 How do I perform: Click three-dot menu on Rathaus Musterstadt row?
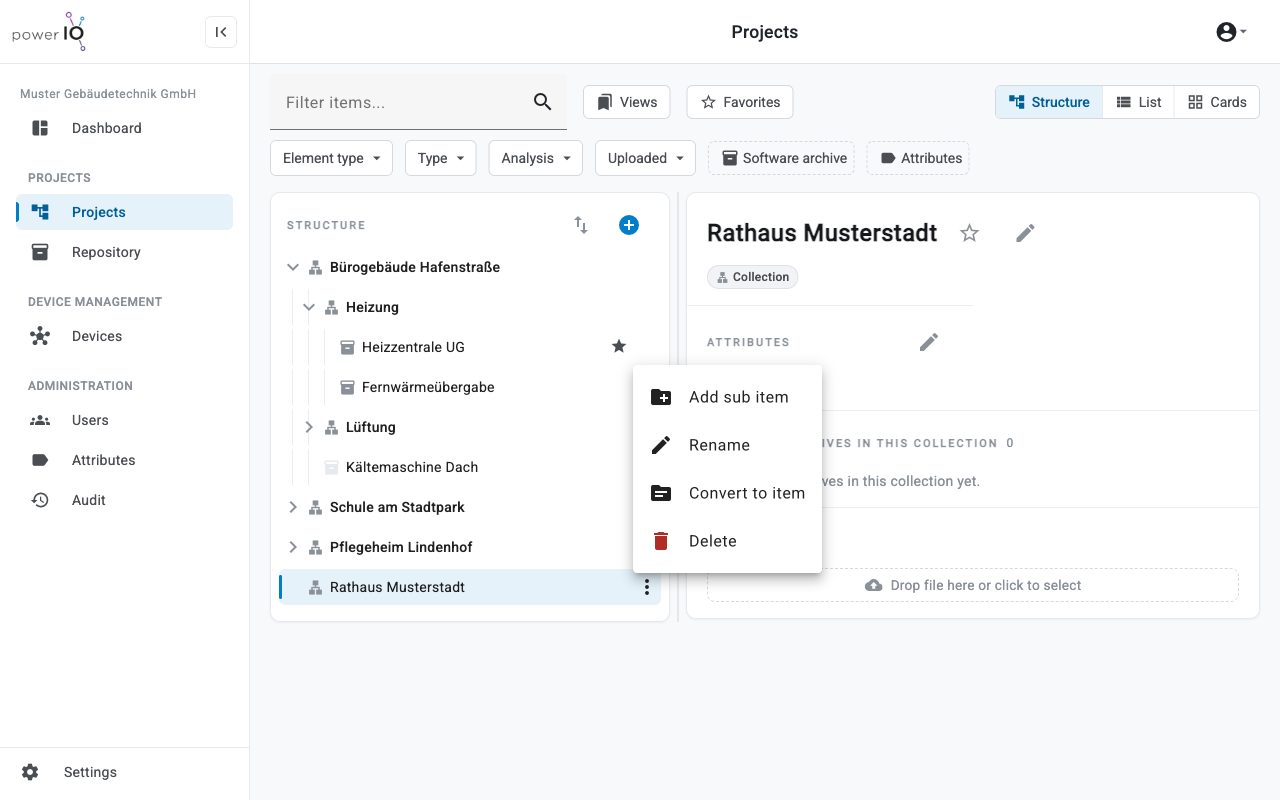(647, 587)
